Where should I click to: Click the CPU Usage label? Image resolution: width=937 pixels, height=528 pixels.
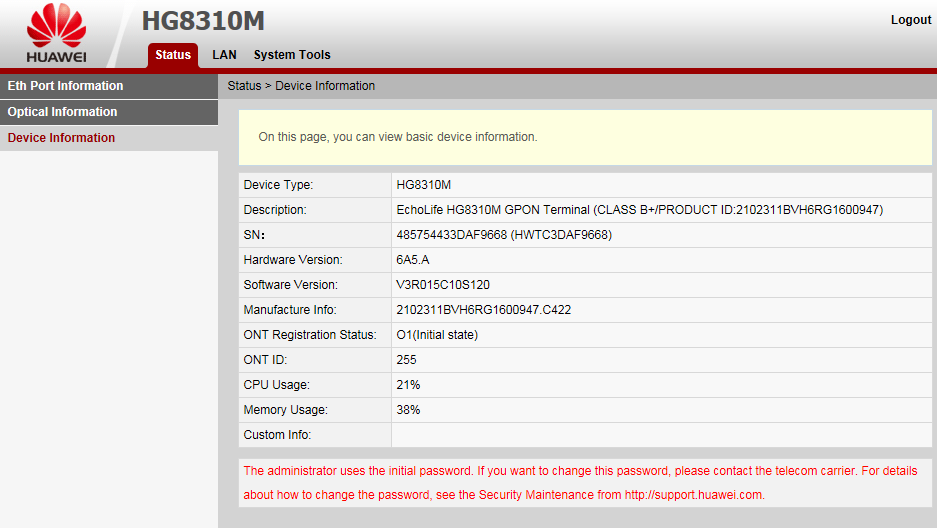click(x=276, y=385)
